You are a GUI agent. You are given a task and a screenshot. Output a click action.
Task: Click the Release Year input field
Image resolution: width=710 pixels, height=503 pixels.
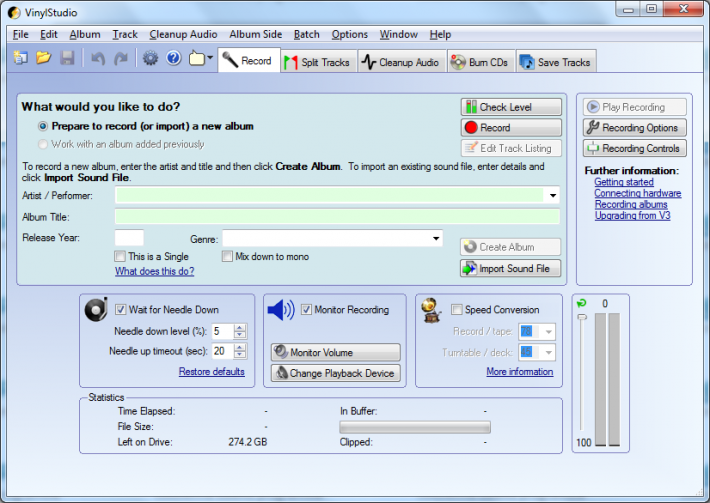[129, 238]
